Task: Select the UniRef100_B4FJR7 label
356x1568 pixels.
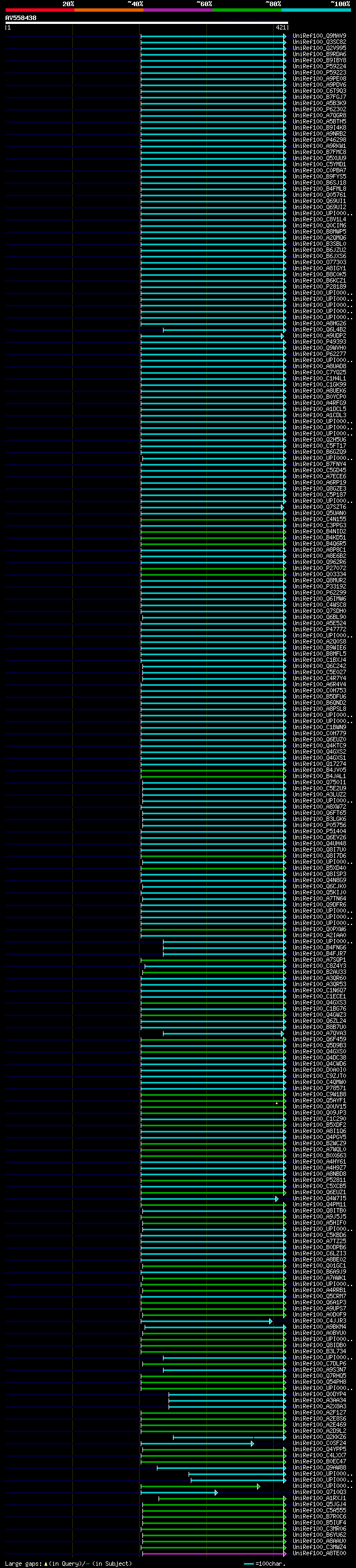Action: coord(319,953)
